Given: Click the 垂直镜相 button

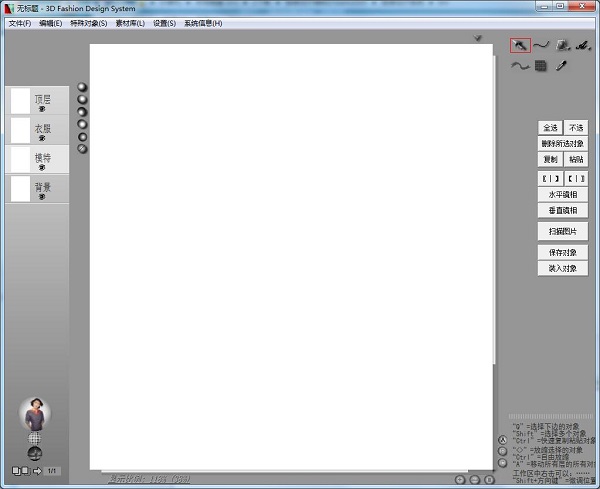Looking at the screenshot, I should (562, 210).
